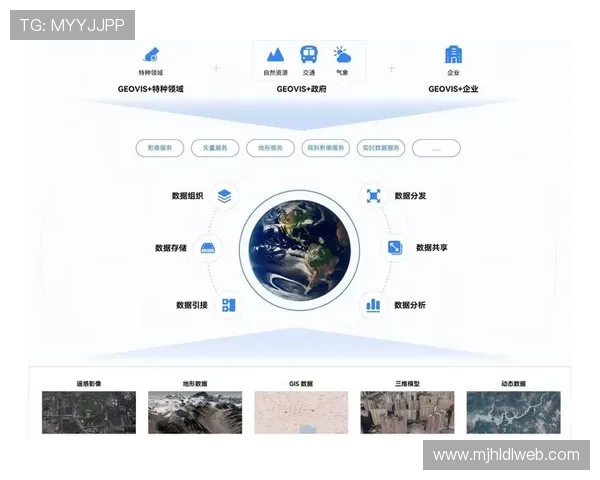
Task: Select the 地形服务 pill button
Action: (270, 148)
